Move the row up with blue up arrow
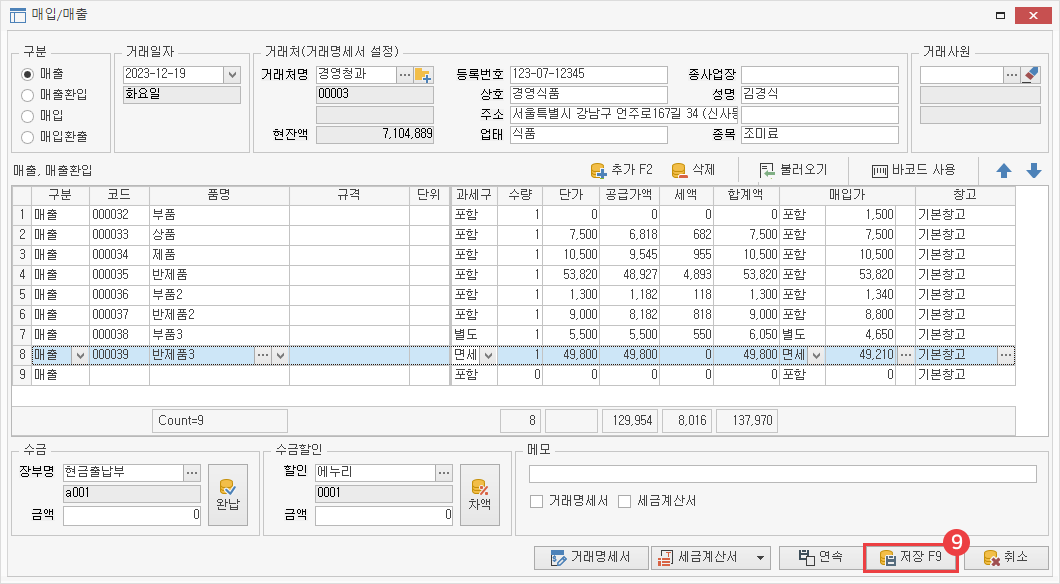1060x584 pixels. [1004, 171]
